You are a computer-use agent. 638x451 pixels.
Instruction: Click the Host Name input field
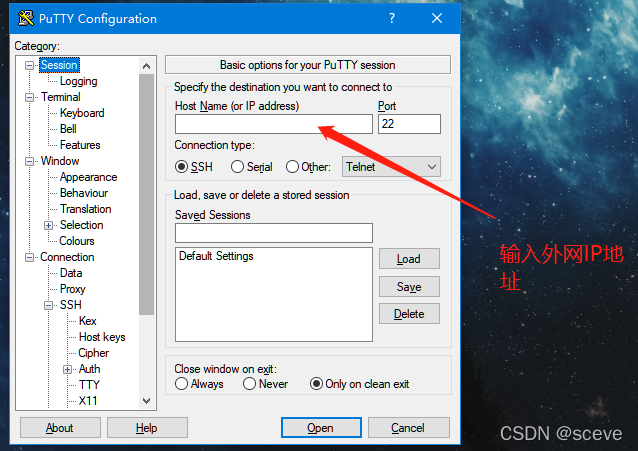pos(274,124)
